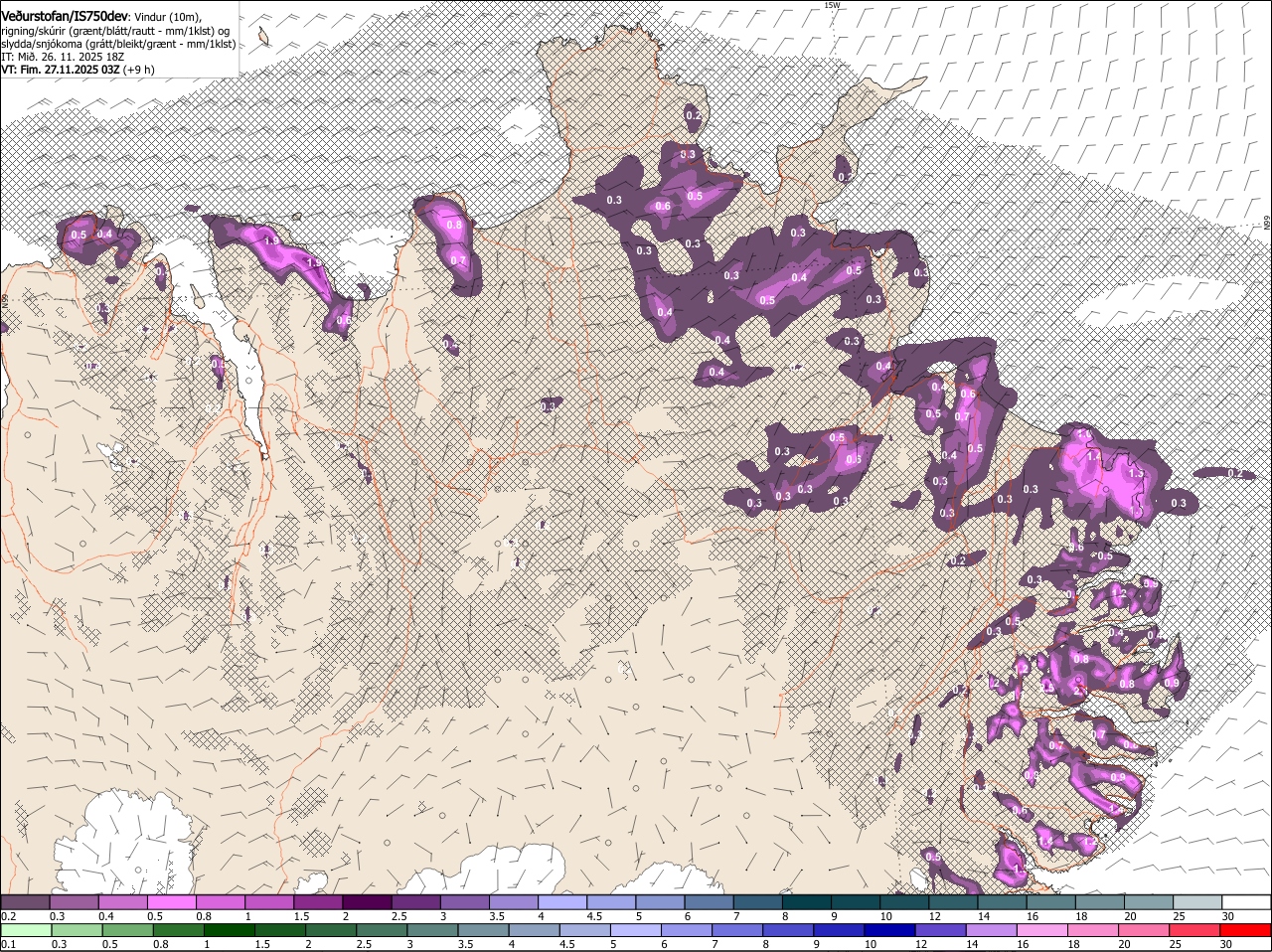Select the upper legend swatch between 18 and 20
1272x952 pixels.
coord(1098,902)
